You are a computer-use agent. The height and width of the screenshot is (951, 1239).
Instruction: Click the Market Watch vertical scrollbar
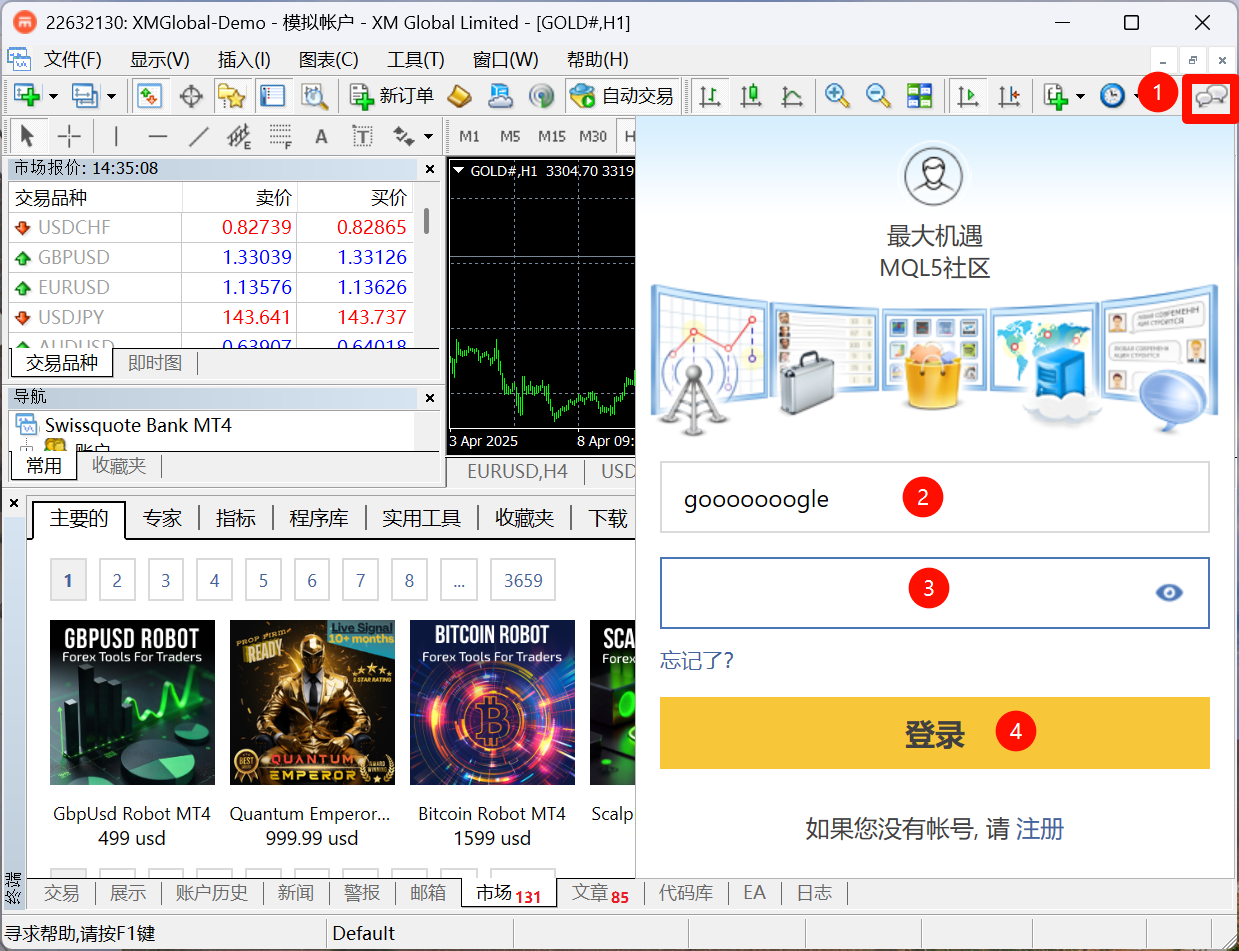pyautogui.click(x=427, y=219)
